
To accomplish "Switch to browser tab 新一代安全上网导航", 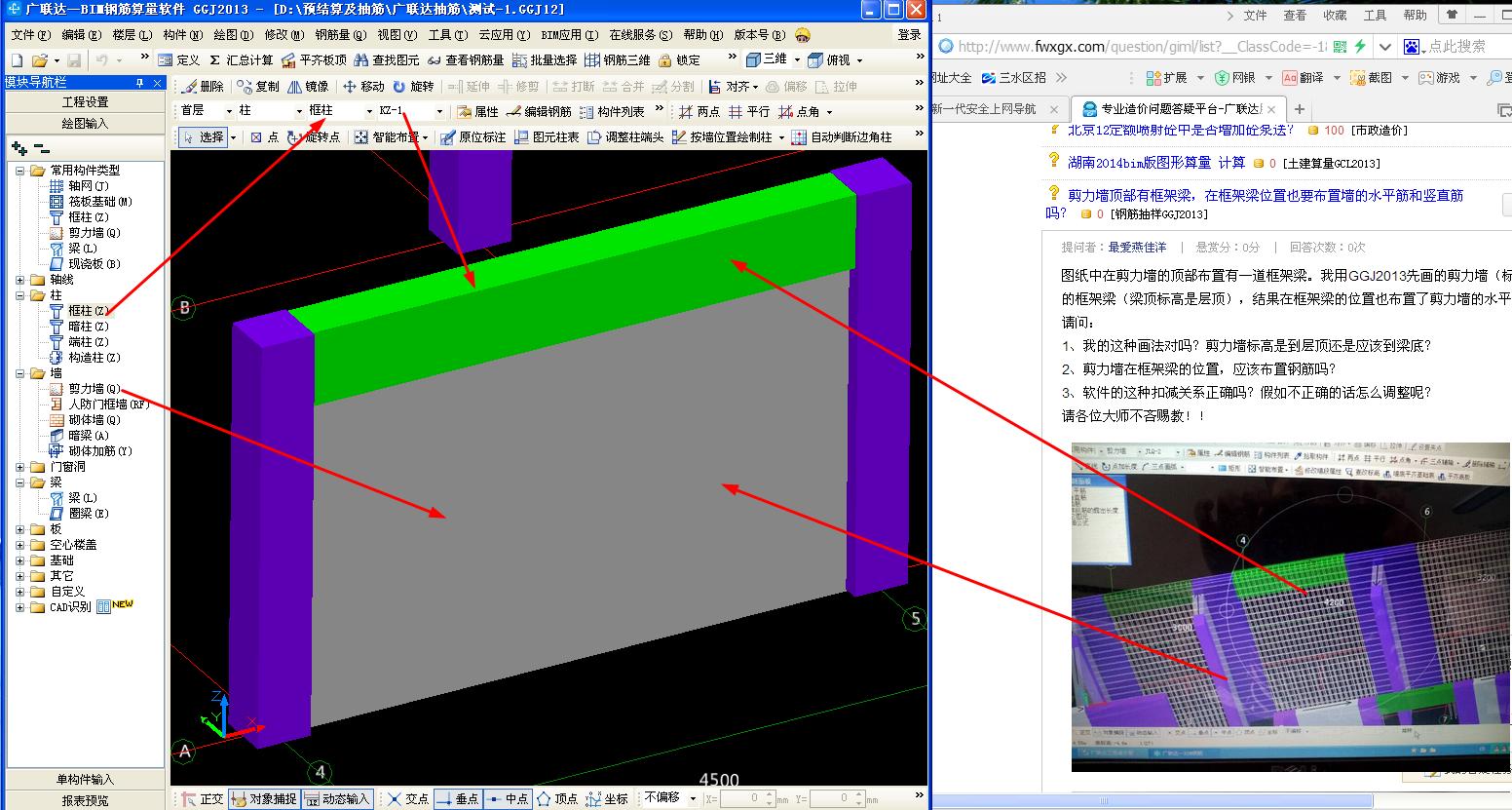I will (x=986, y=109).
